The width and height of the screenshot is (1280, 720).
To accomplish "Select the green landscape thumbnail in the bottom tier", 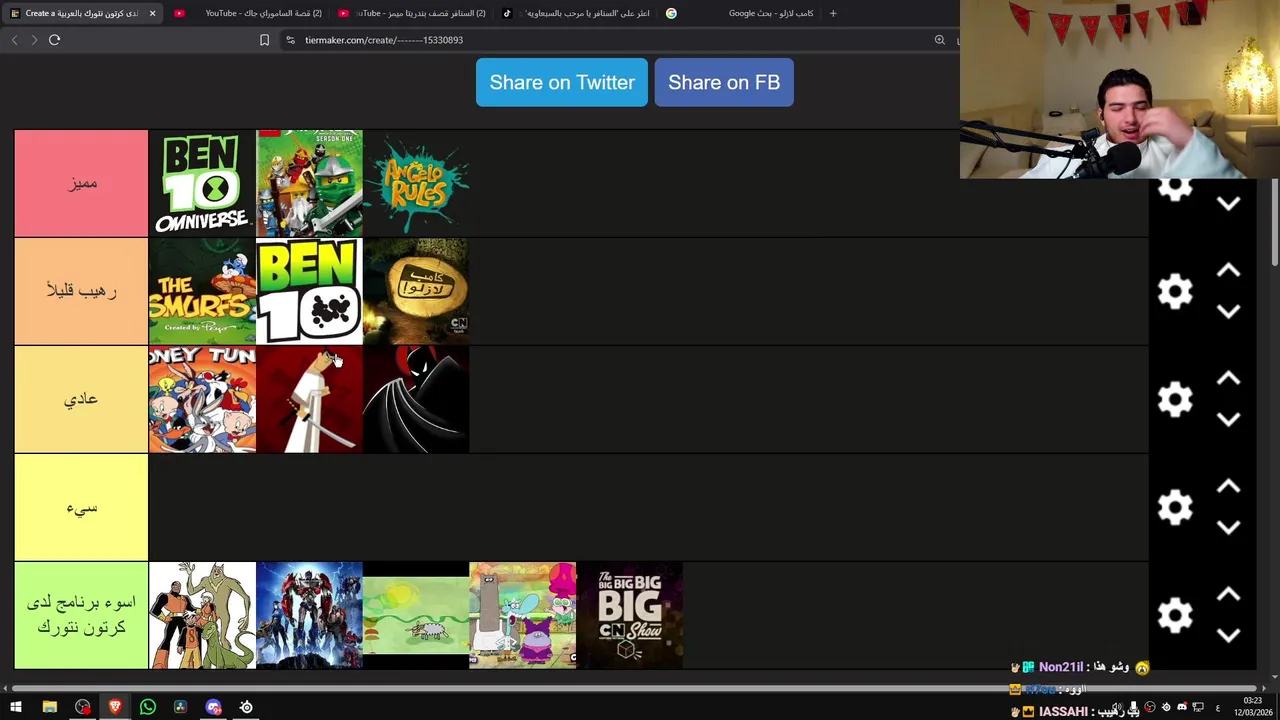I will [416, 615].
